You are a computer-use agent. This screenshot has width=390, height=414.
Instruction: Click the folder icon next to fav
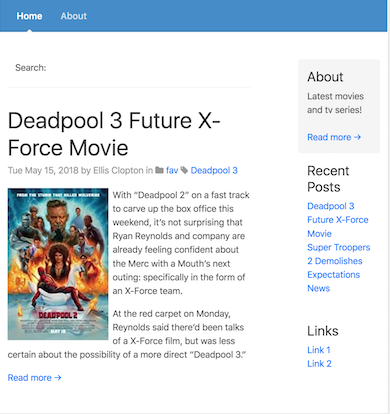point(160,170)
